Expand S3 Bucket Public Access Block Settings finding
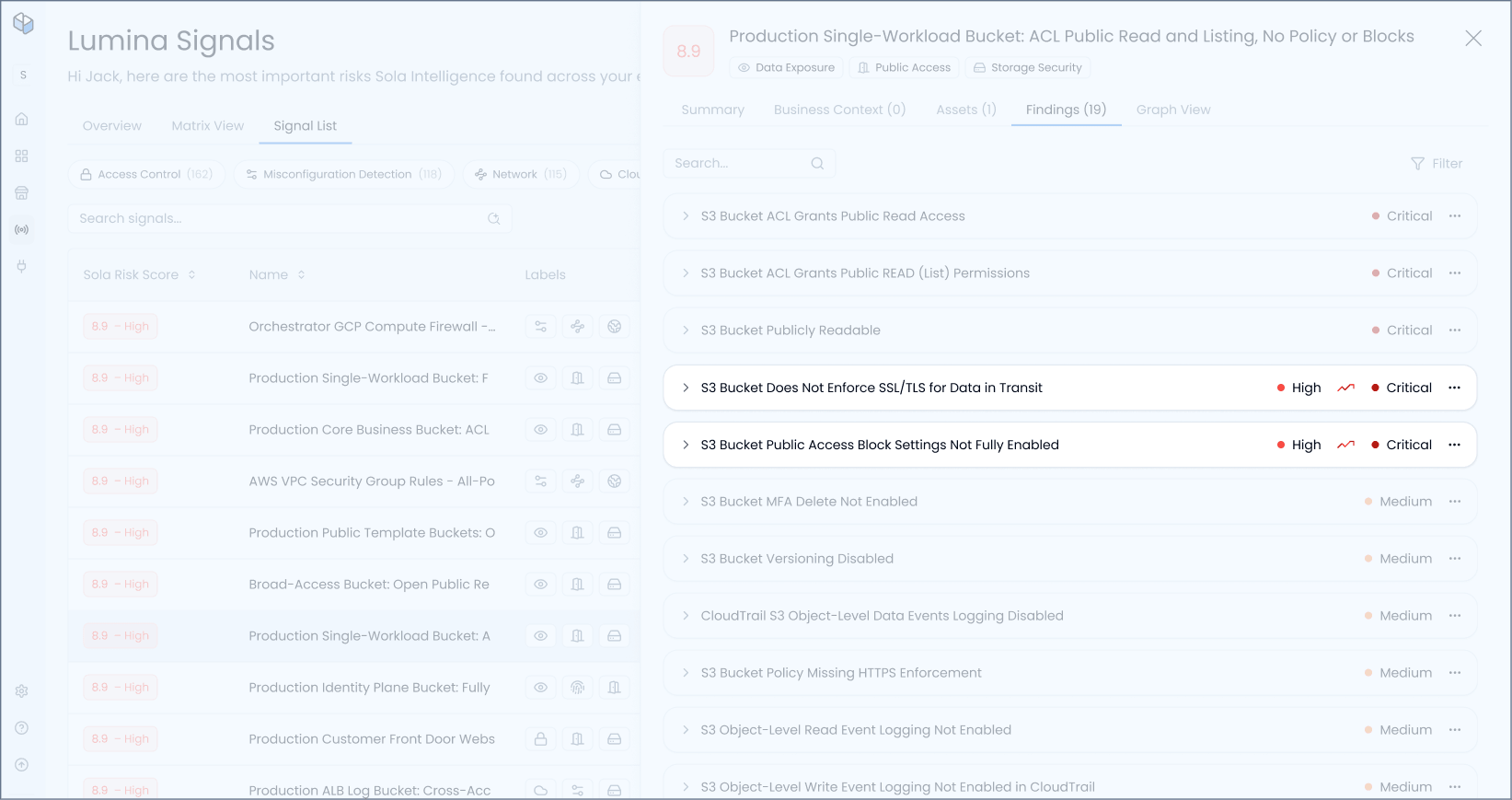 coord(686,445)
